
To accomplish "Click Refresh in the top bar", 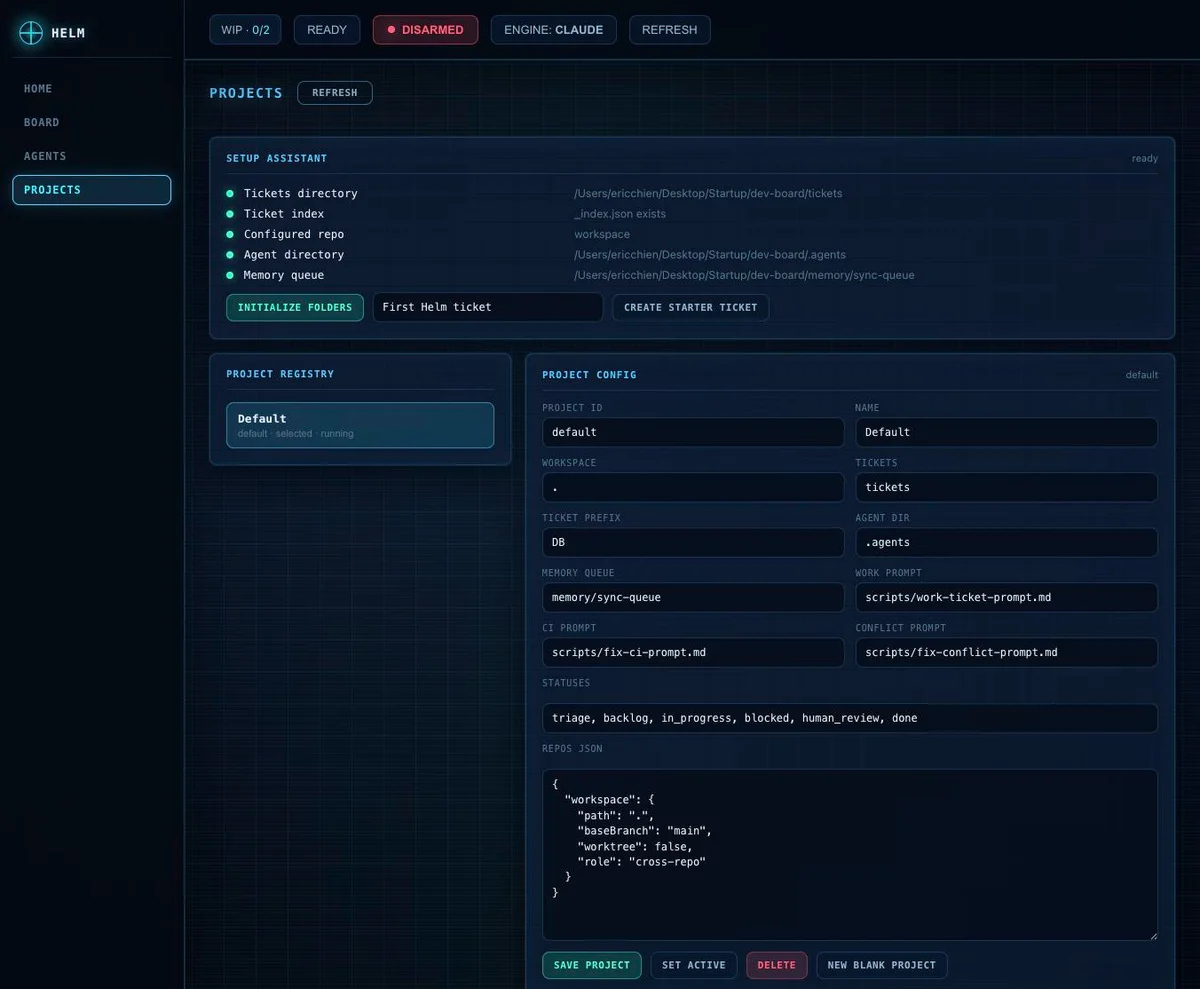I will [670, 30].
